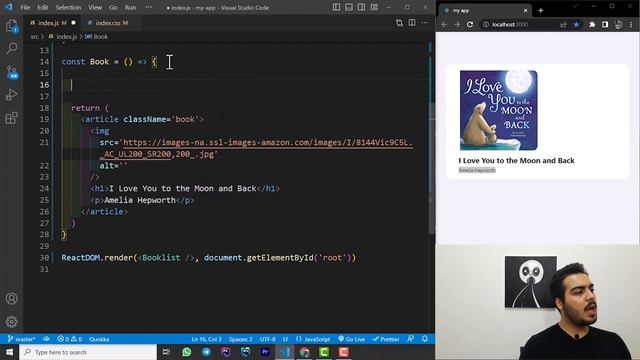Open the Extensions view
The width and height of the screenshot is (640, 360).
[12, 118]
